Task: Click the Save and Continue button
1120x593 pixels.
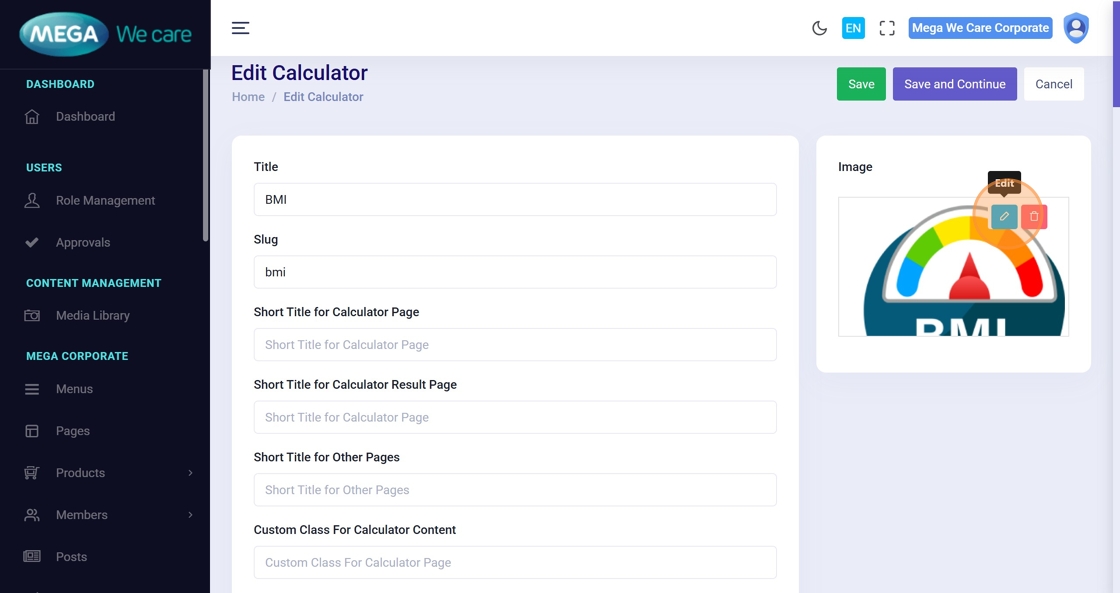Action: (x=954, y=84)
